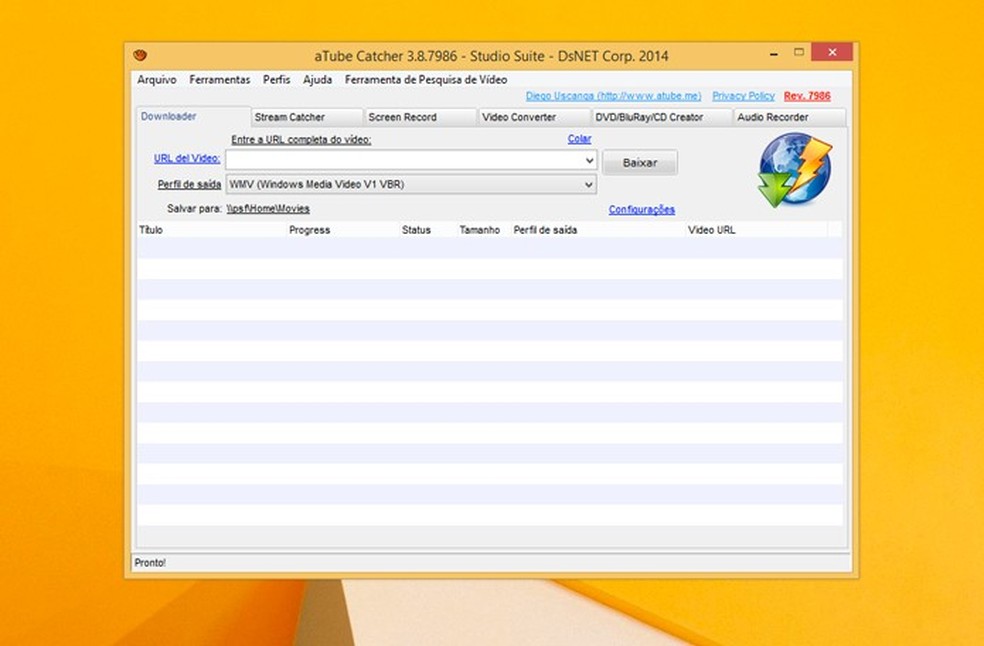Screen dimensions: 984x646
Task: Click the aTube Catcher title bar icon
Action: click(x=140, y=56)
